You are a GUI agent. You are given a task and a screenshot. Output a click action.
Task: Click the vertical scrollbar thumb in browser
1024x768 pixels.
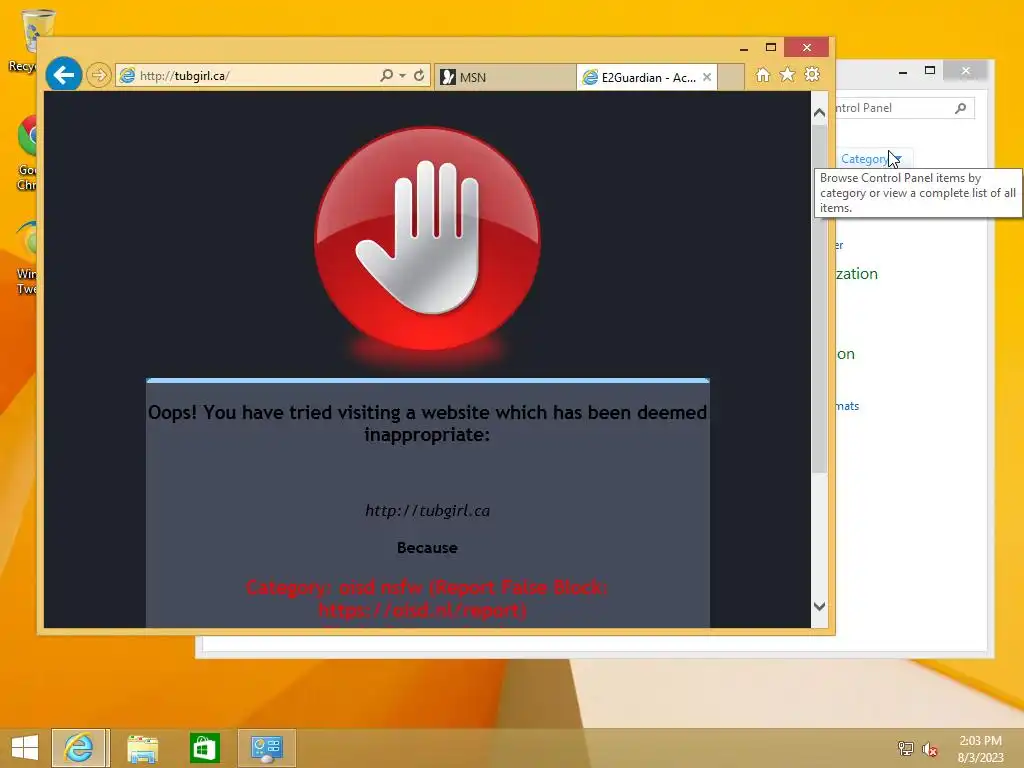pos(820,298)
